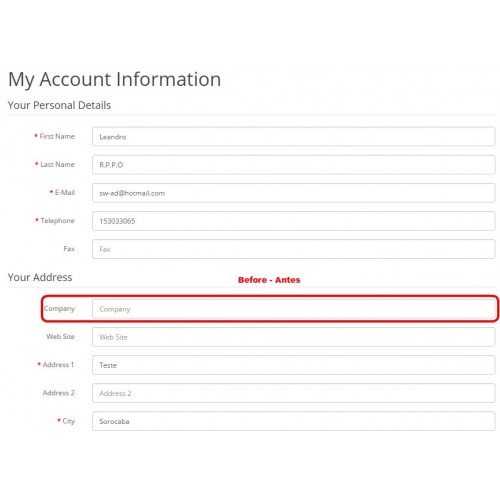
Task: Click the Web Site text box
Action: pyautogui.click(x=293, y=337)
